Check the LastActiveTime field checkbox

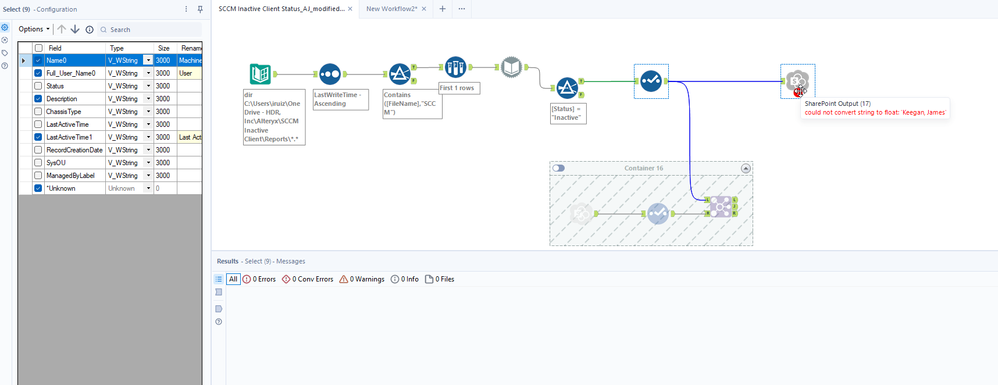[x=38, y=124]
